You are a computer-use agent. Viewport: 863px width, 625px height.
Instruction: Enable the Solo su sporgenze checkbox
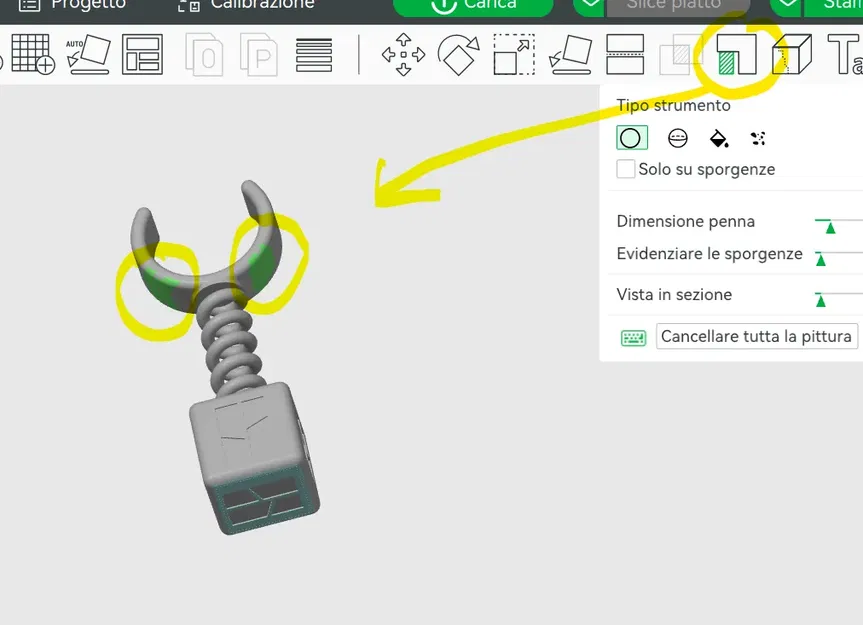(x=625, y=169)
